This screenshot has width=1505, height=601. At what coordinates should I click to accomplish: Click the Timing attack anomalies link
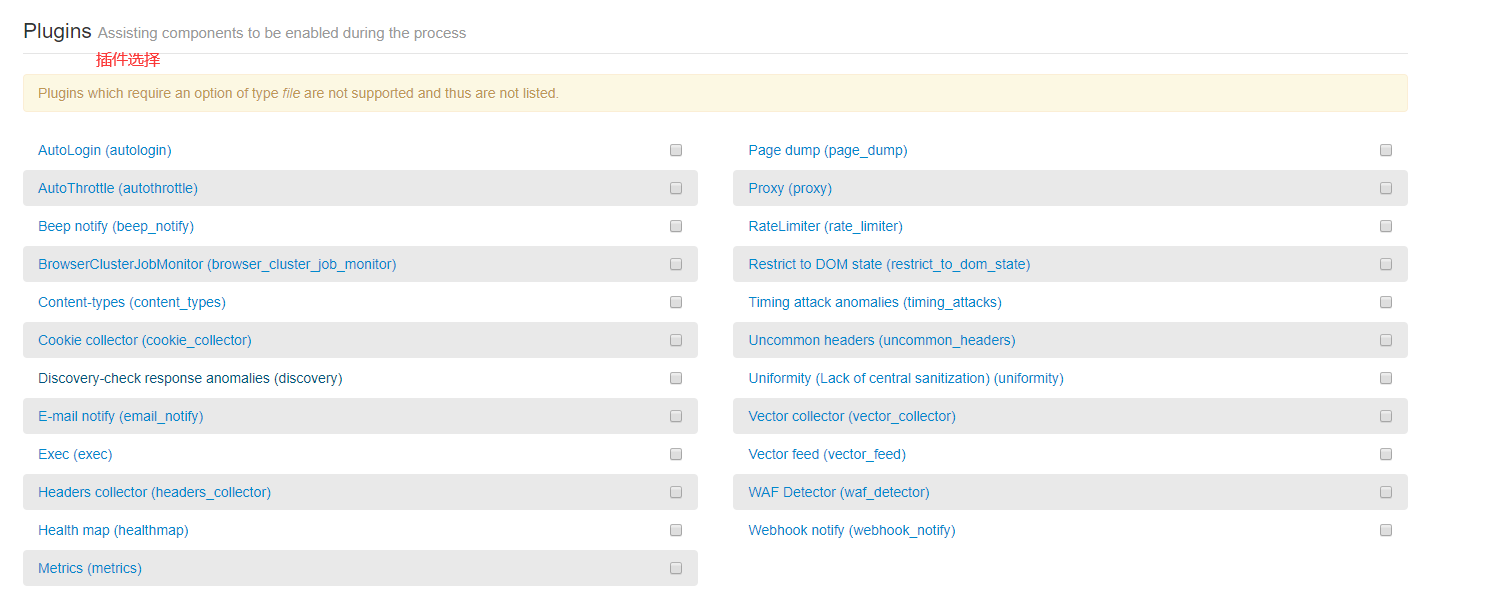pos(874,302)
